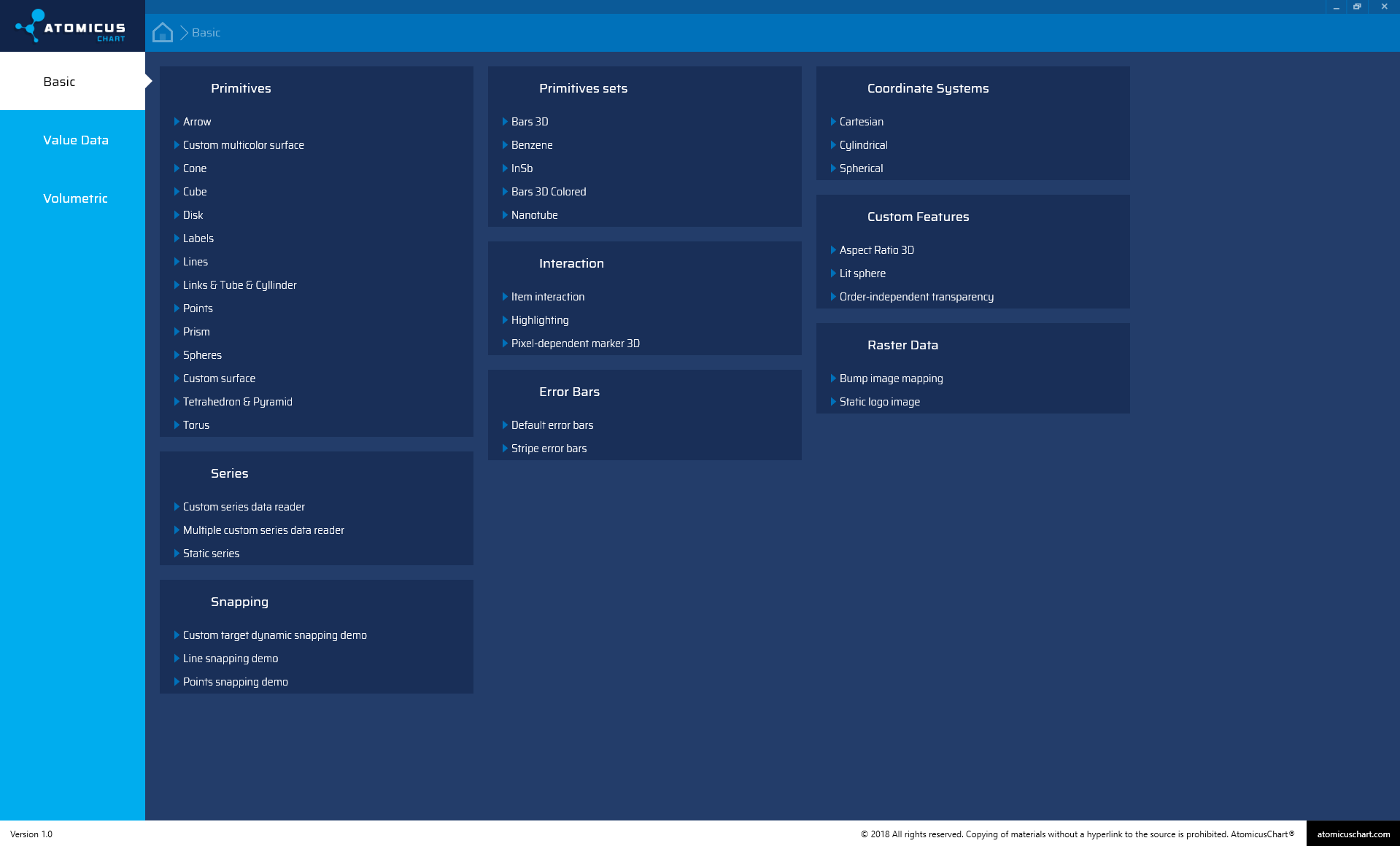This screenshot has height=846, width=1400.
Task: Open the Stripe error bars example
Action: [x=549, y=449]
